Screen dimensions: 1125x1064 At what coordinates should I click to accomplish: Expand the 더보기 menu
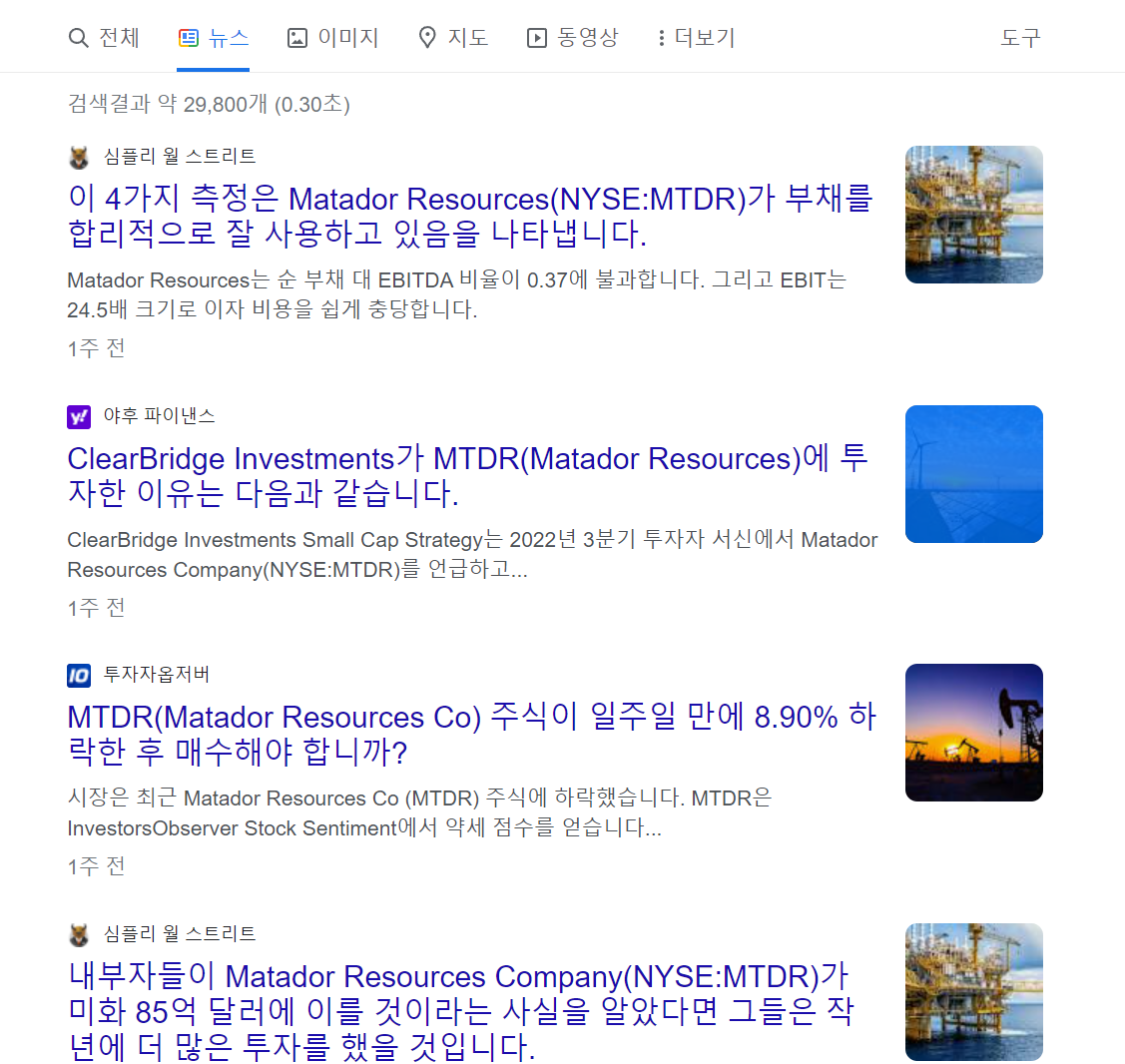(x=696, y=37)
